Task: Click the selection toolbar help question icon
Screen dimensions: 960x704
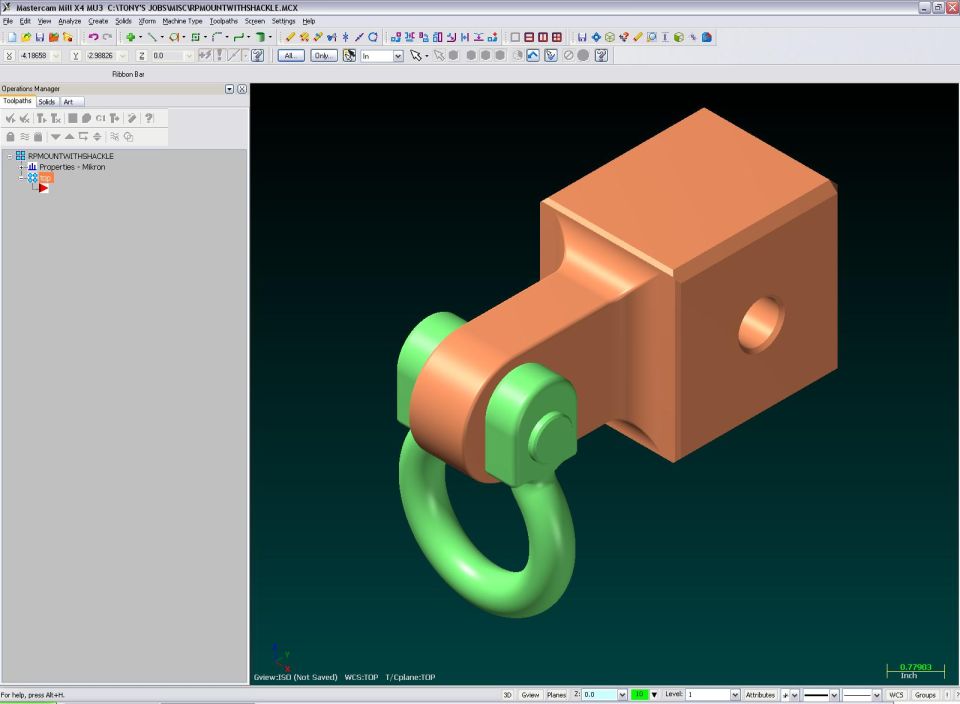Action: (x=601, y=56)
